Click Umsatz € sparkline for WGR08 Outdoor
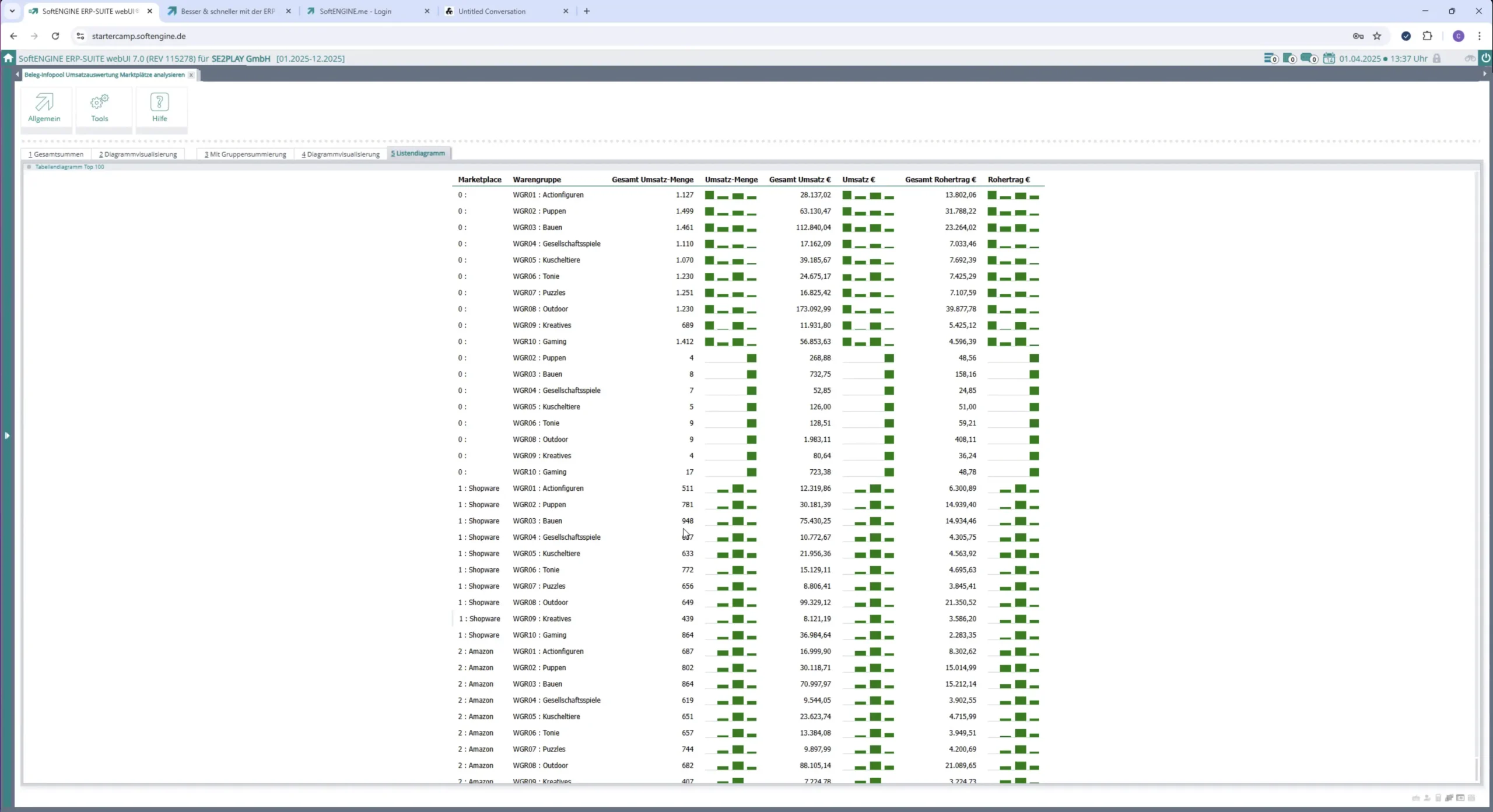 [x=867, y=309]
